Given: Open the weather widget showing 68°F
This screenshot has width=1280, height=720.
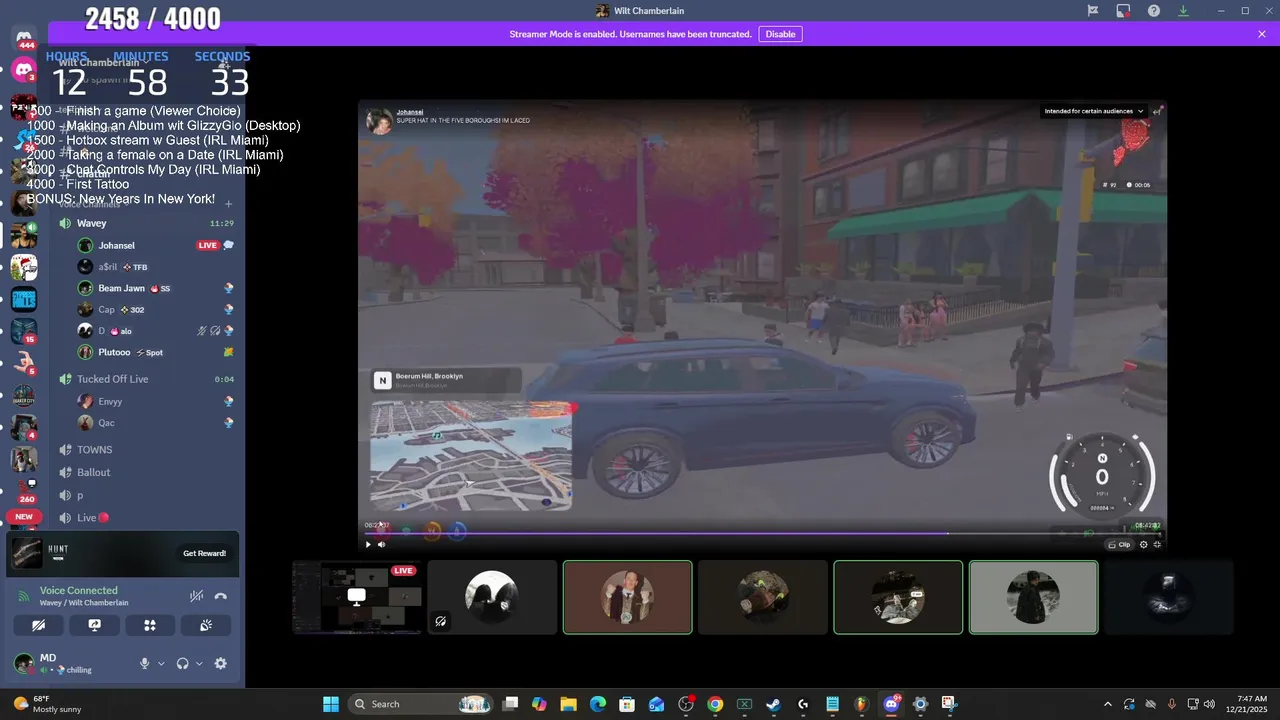Looking at the screenshot, I should [48, 704].
